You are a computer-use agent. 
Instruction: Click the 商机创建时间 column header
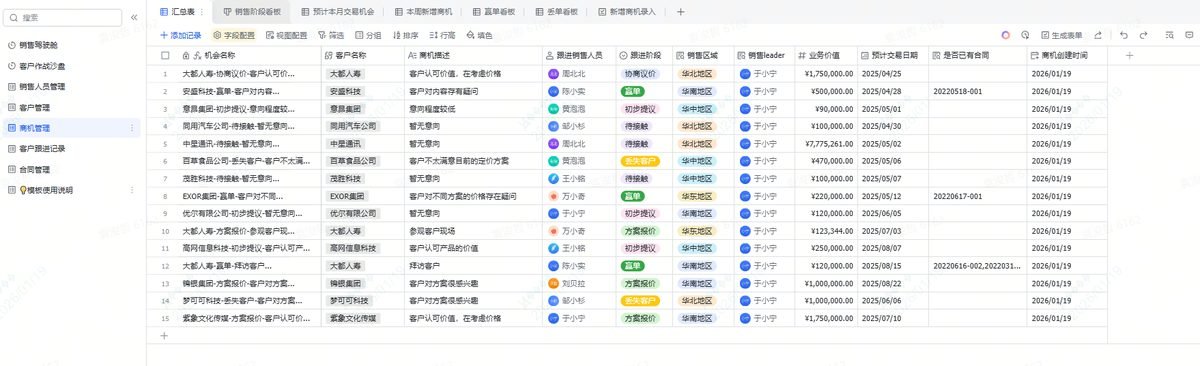(1067, 55)
